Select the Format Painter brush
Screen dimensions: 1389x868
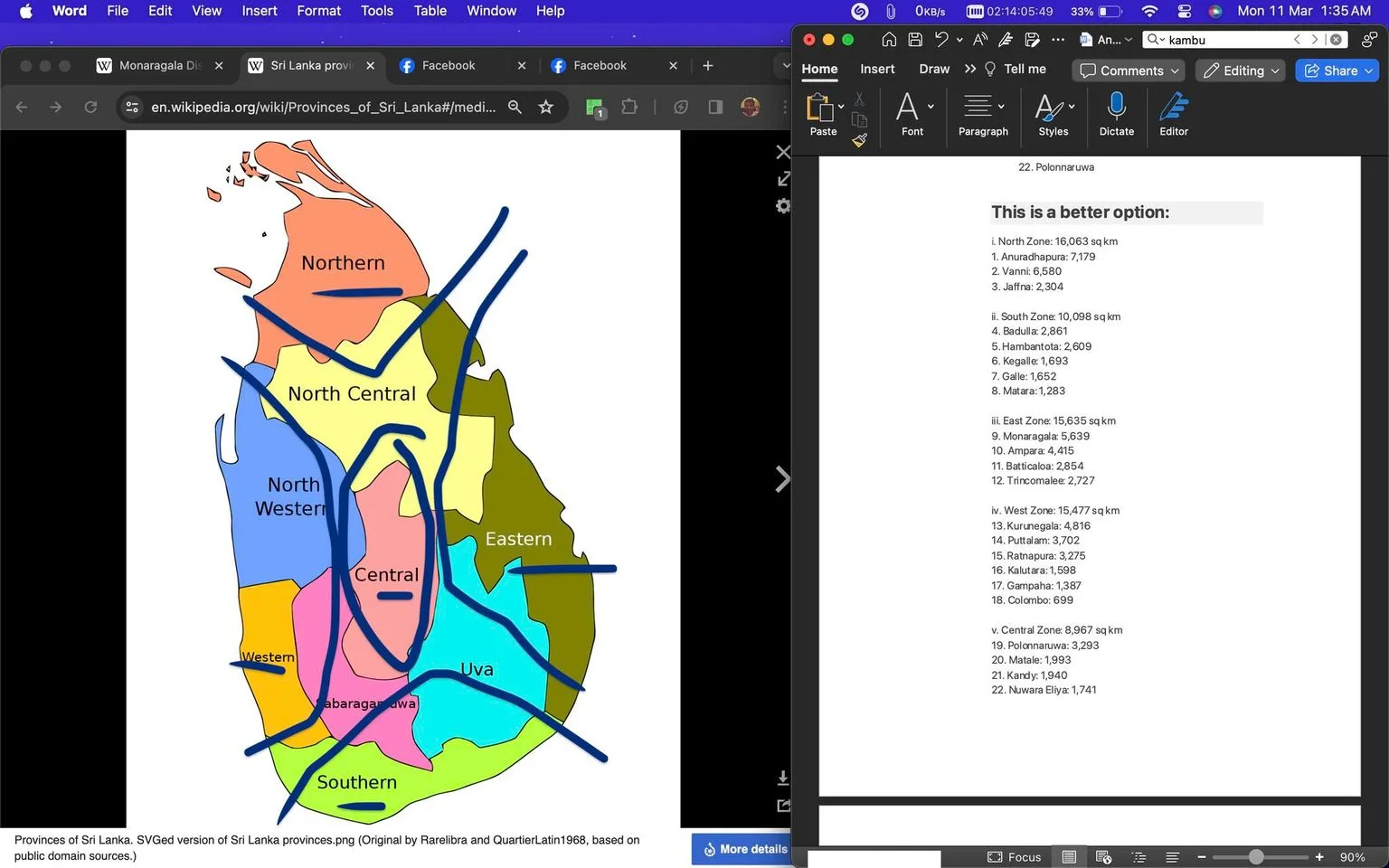point(859,139)
